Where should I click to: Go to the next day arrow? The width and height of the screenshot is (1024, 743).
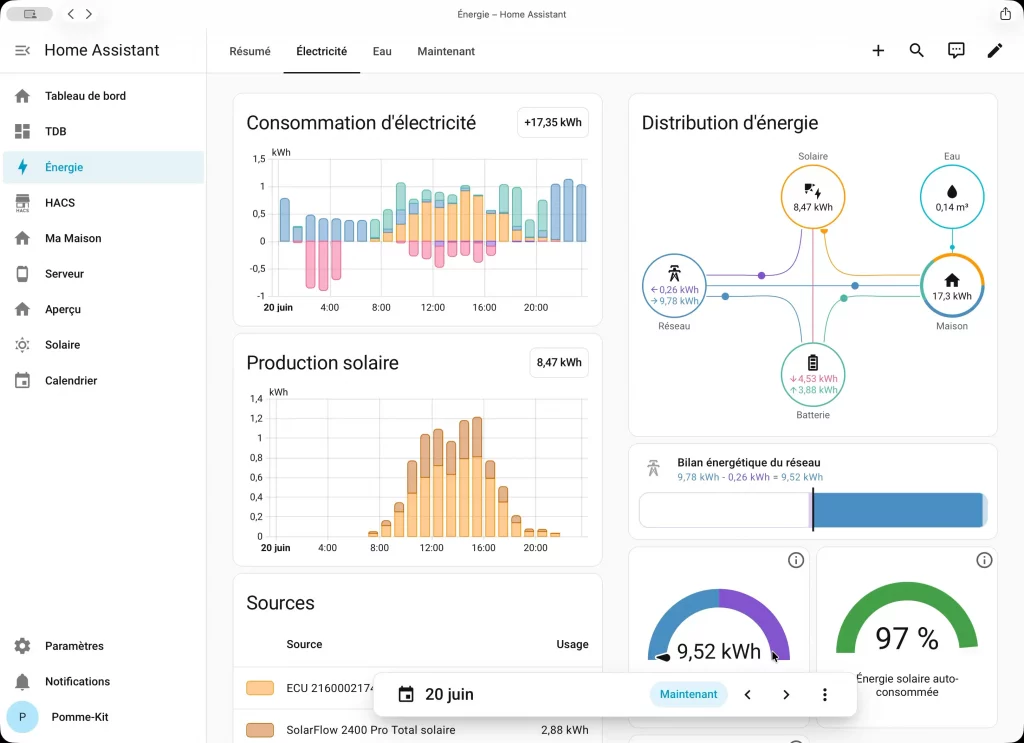click(786, 694)
